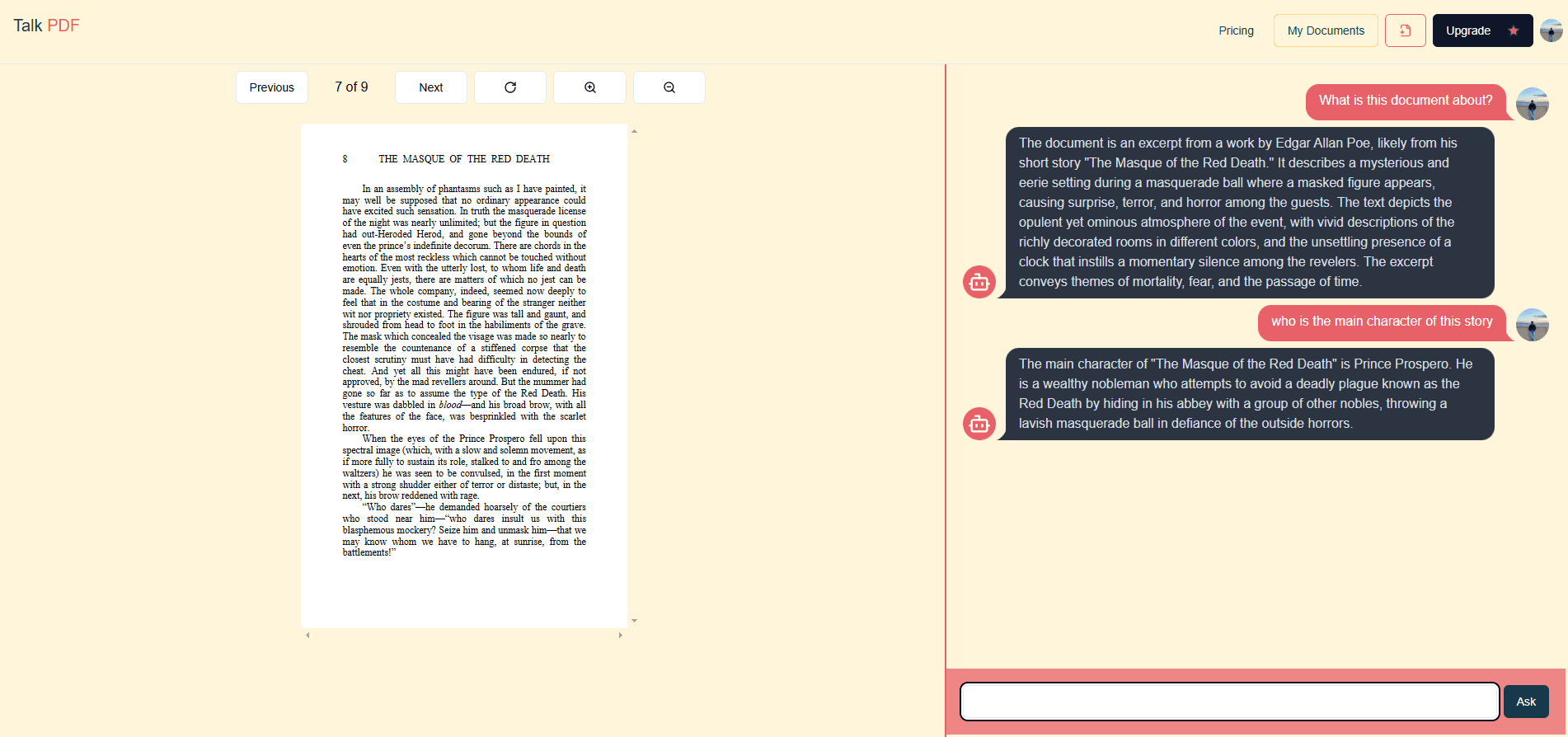Screen dimensions: 1568x737
Task: Click the 'who is the main character' message
Action: [1382, 322]
